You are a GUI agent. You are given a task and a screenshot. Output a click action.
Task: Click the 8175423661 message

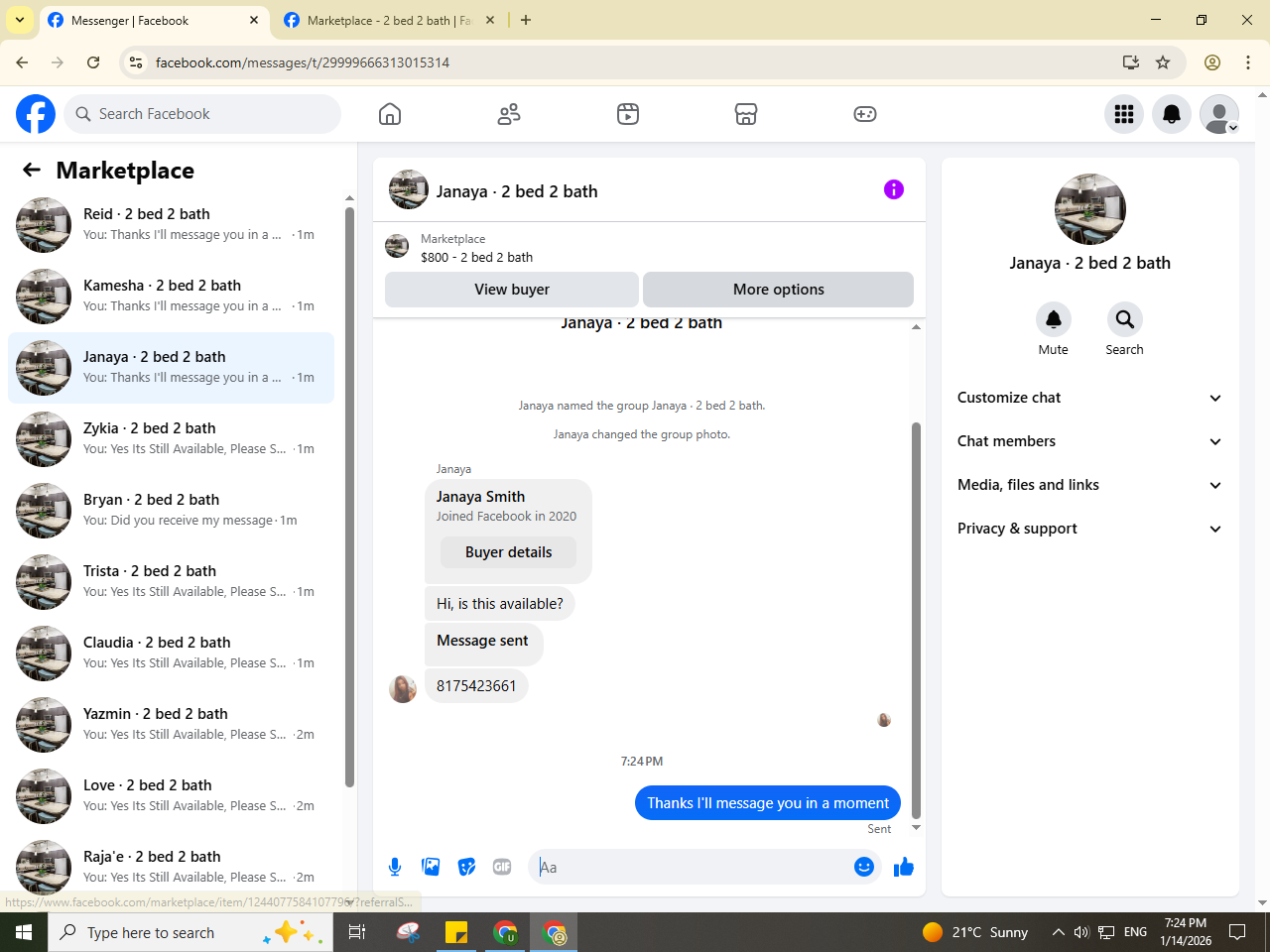pos(476,686)
